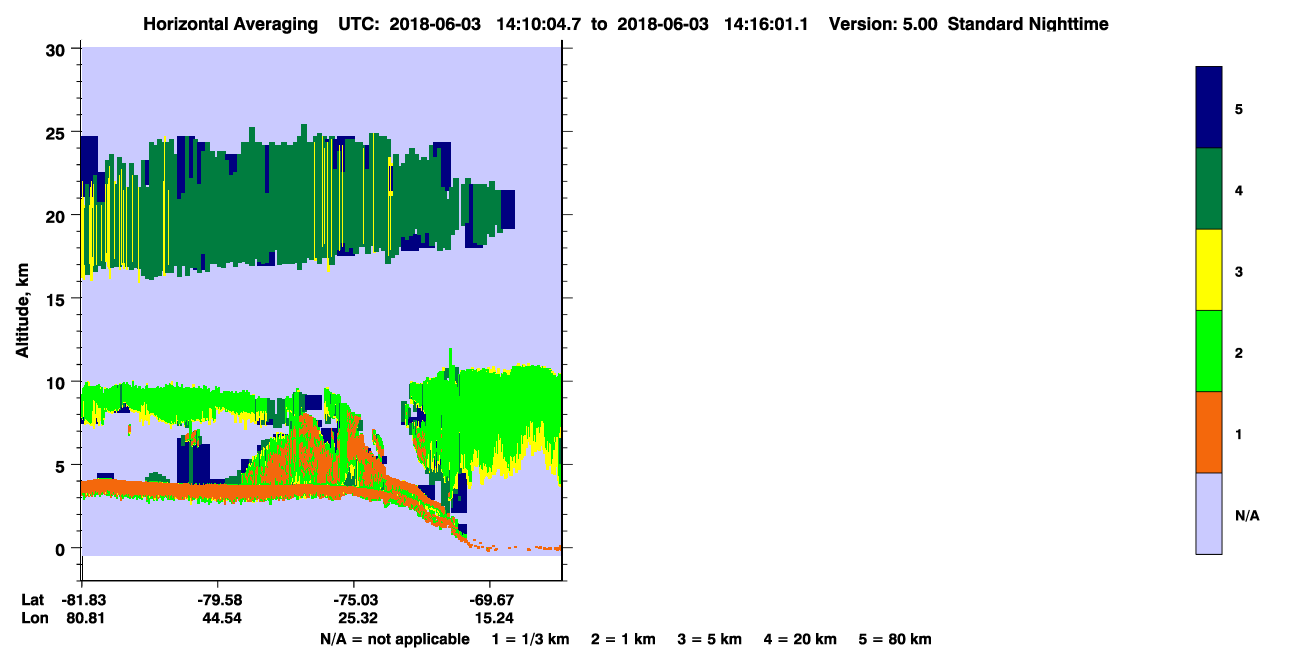Click the longitude value '25.32'

click(x=357, y=619)
